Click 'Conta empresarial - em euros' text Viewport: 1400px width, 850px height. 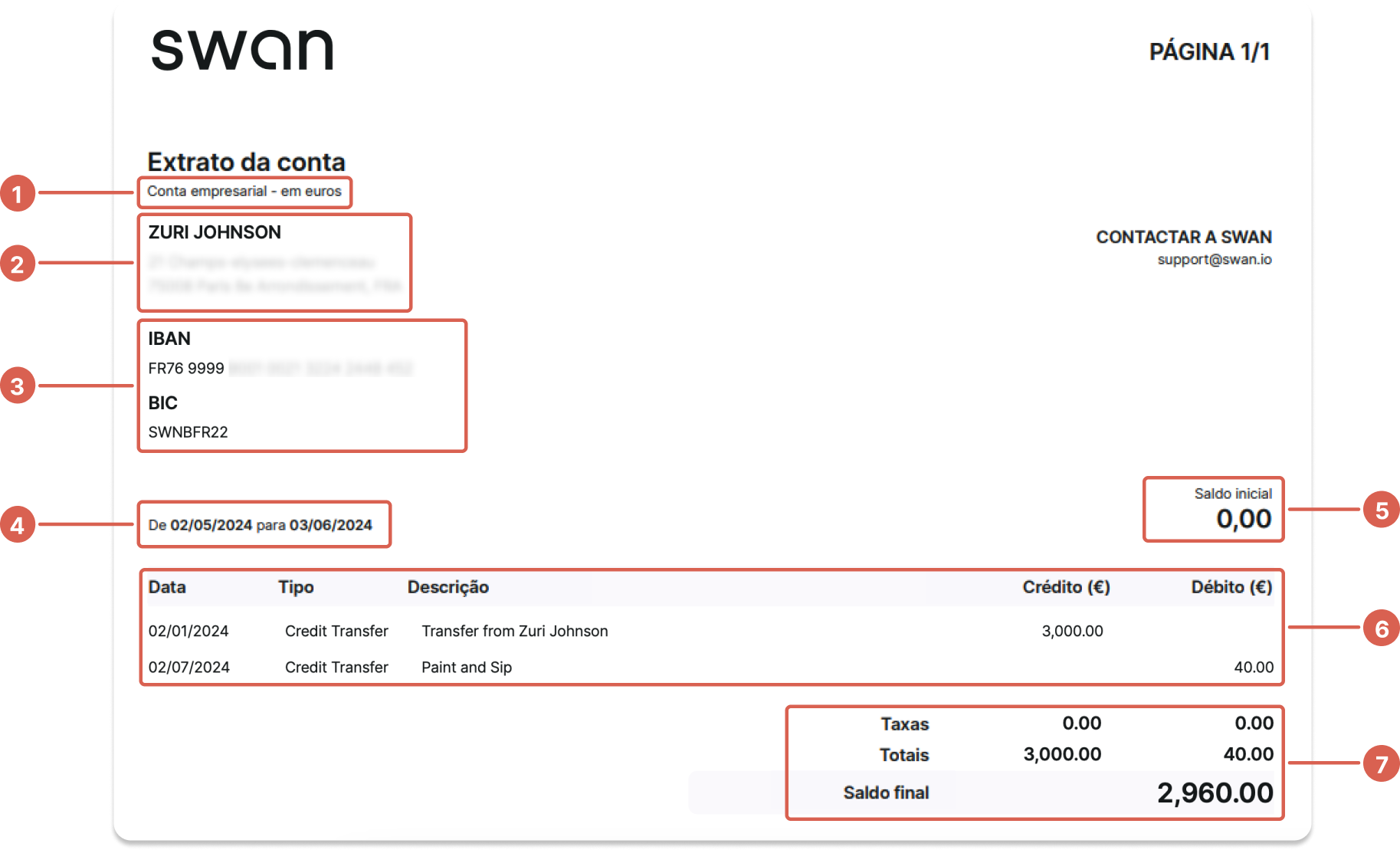point(244,191)
